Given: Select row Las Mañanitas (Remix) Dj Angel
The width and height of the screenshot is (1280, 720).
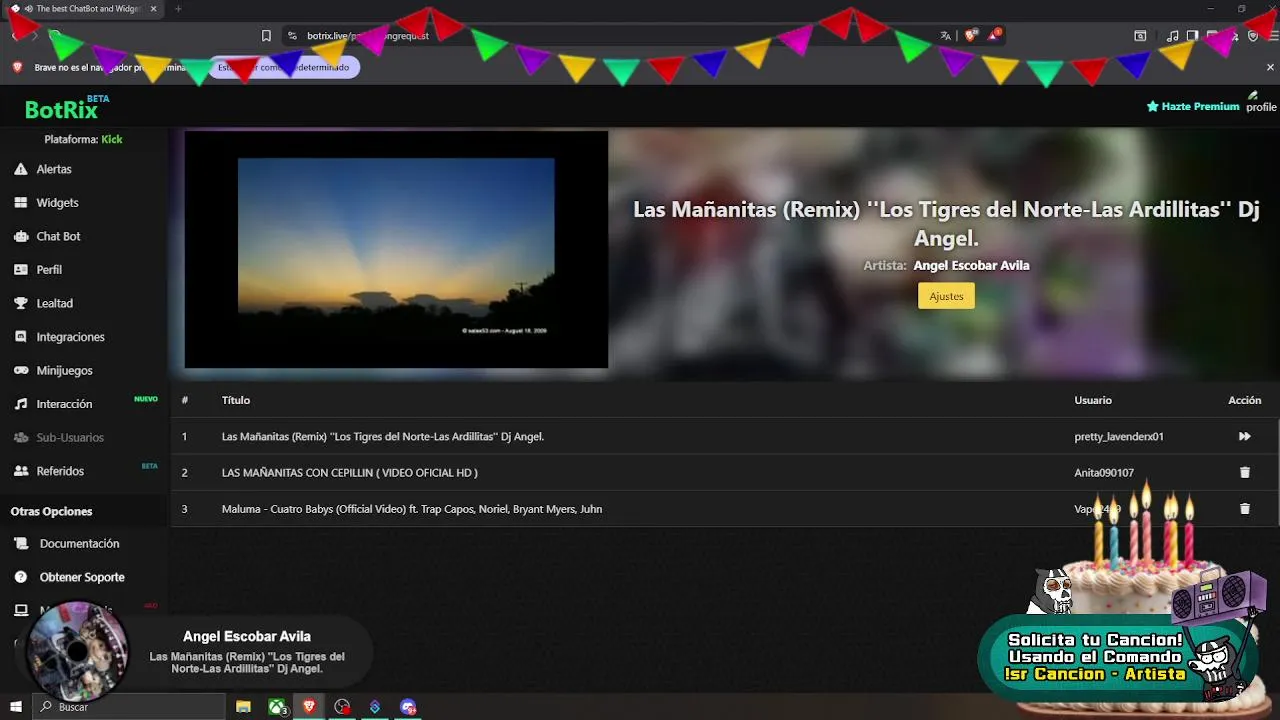Looking at the screenshot, I should (x=725, y=436).
